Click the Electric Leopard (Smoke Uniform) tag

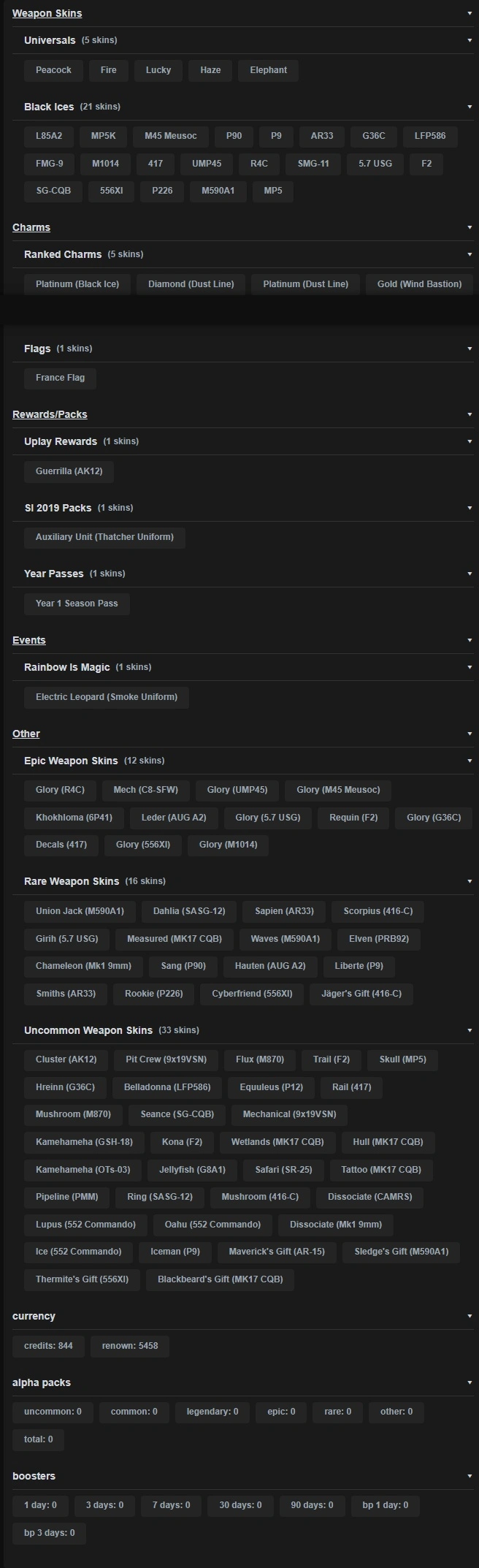107,697
